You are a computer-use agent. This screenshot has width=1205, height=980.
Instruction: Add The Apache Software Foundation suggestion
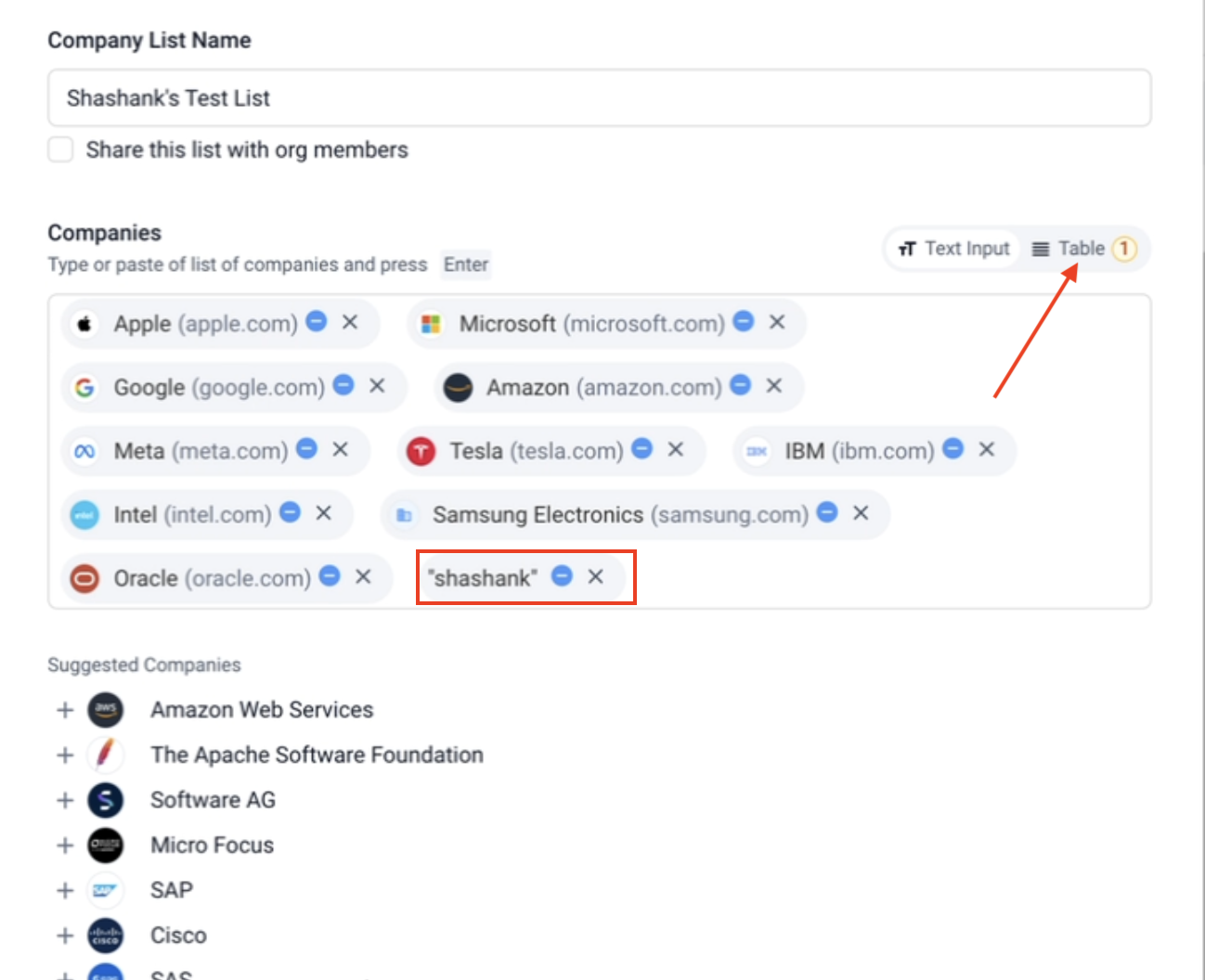point(65,755)
